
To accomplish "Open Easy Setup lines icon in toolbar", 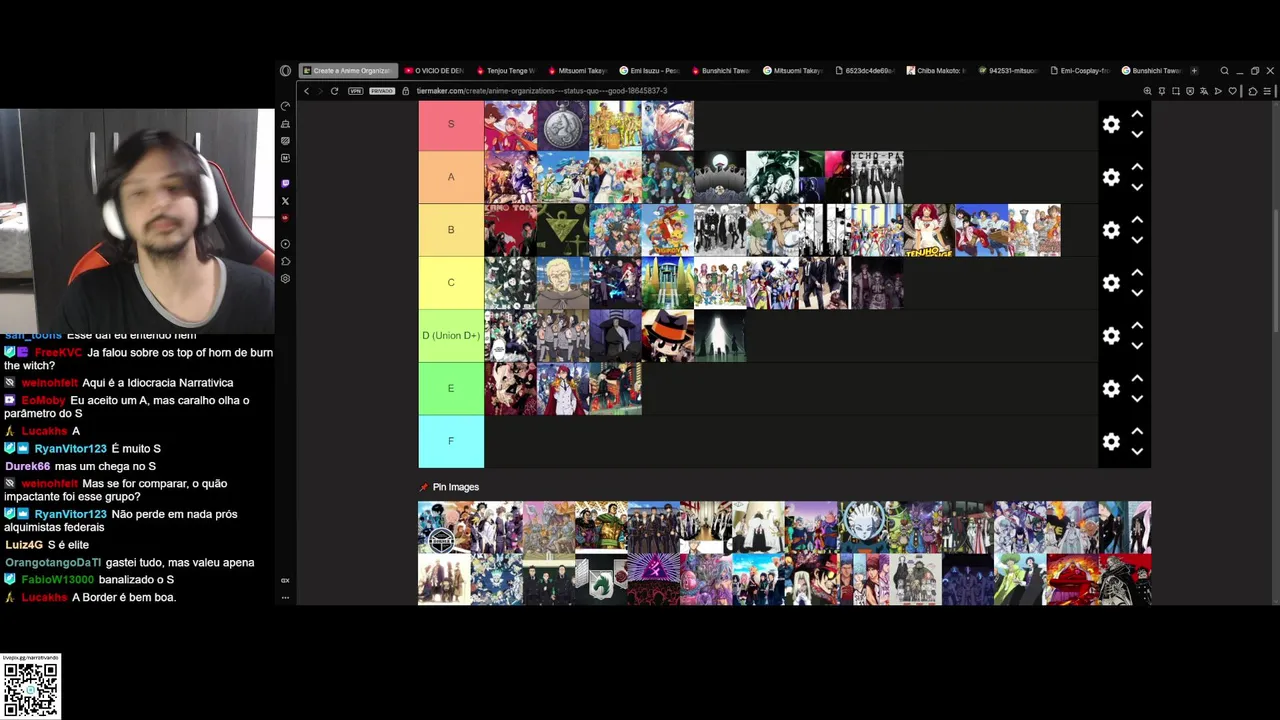I will pyautogui.click(x=1267, y=91).
